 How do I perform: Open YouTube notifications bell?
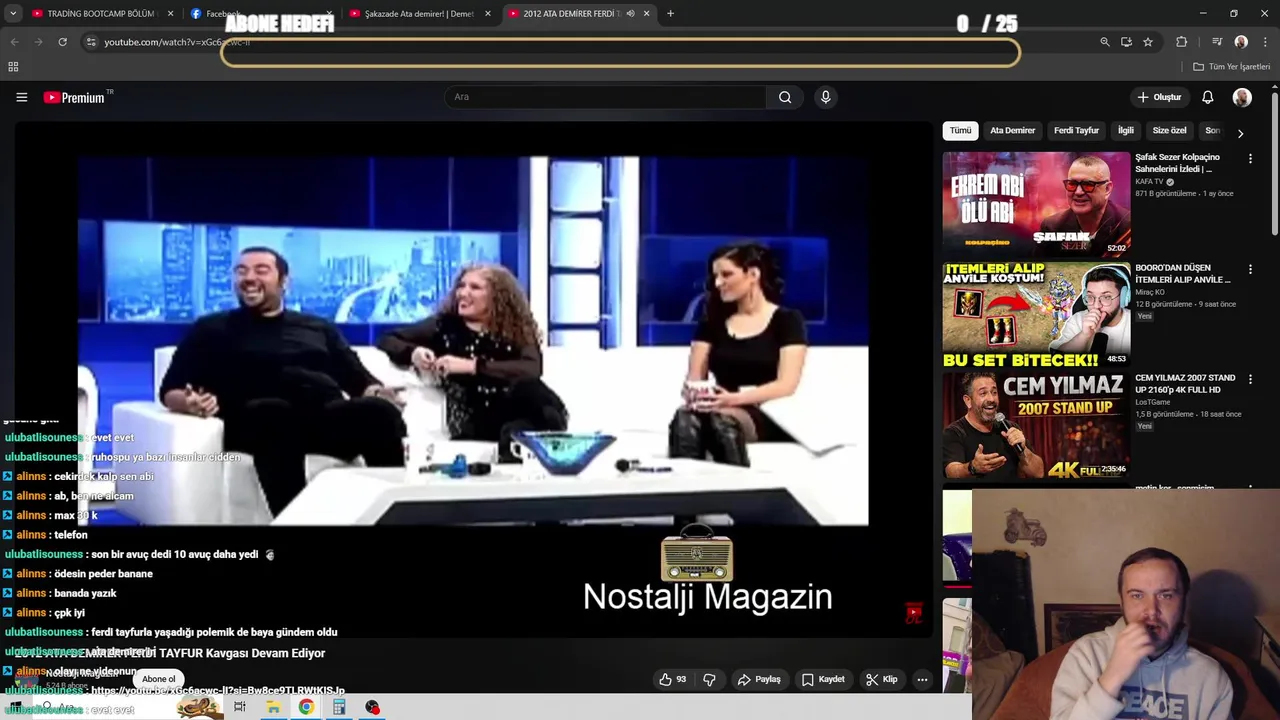1208,97
